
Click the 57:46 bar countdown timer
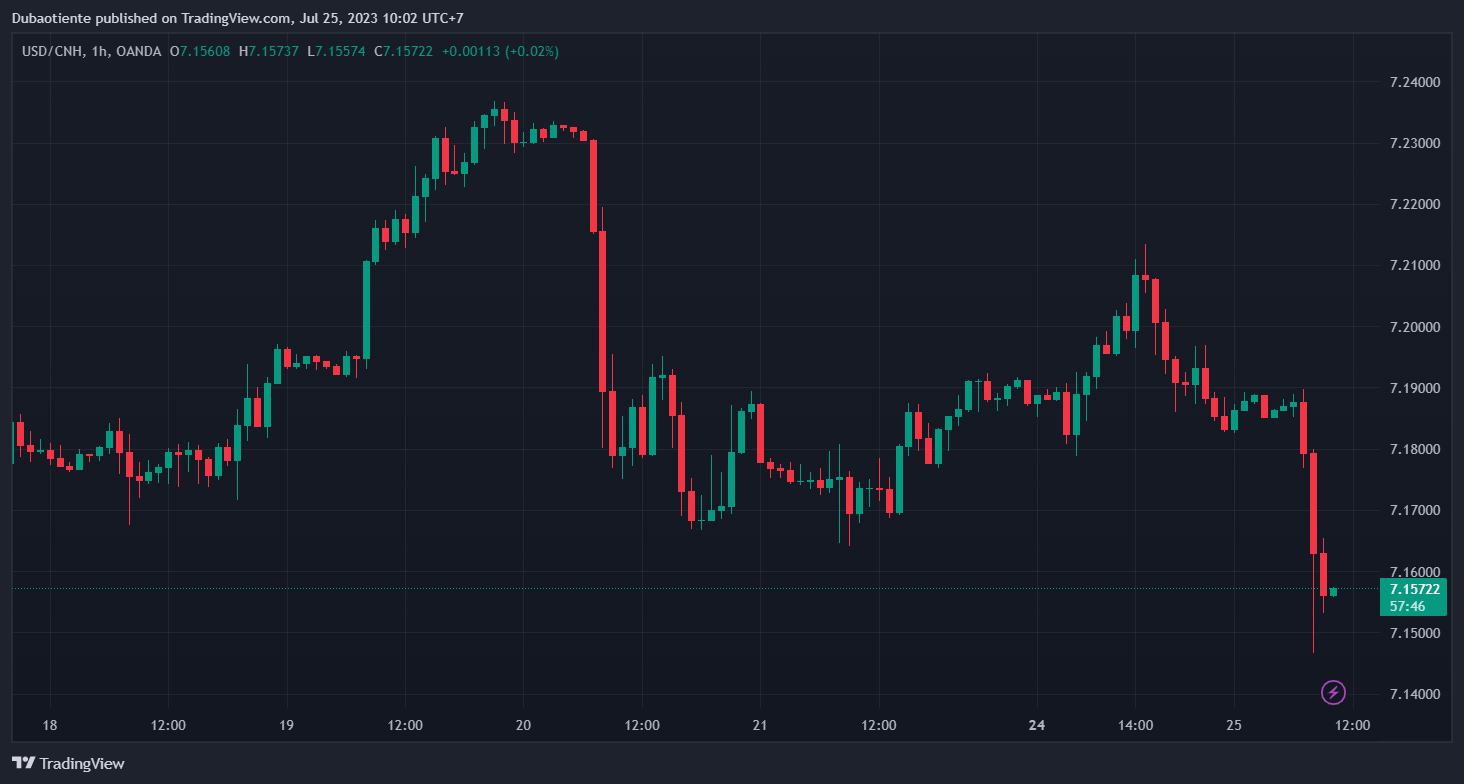1407,606
